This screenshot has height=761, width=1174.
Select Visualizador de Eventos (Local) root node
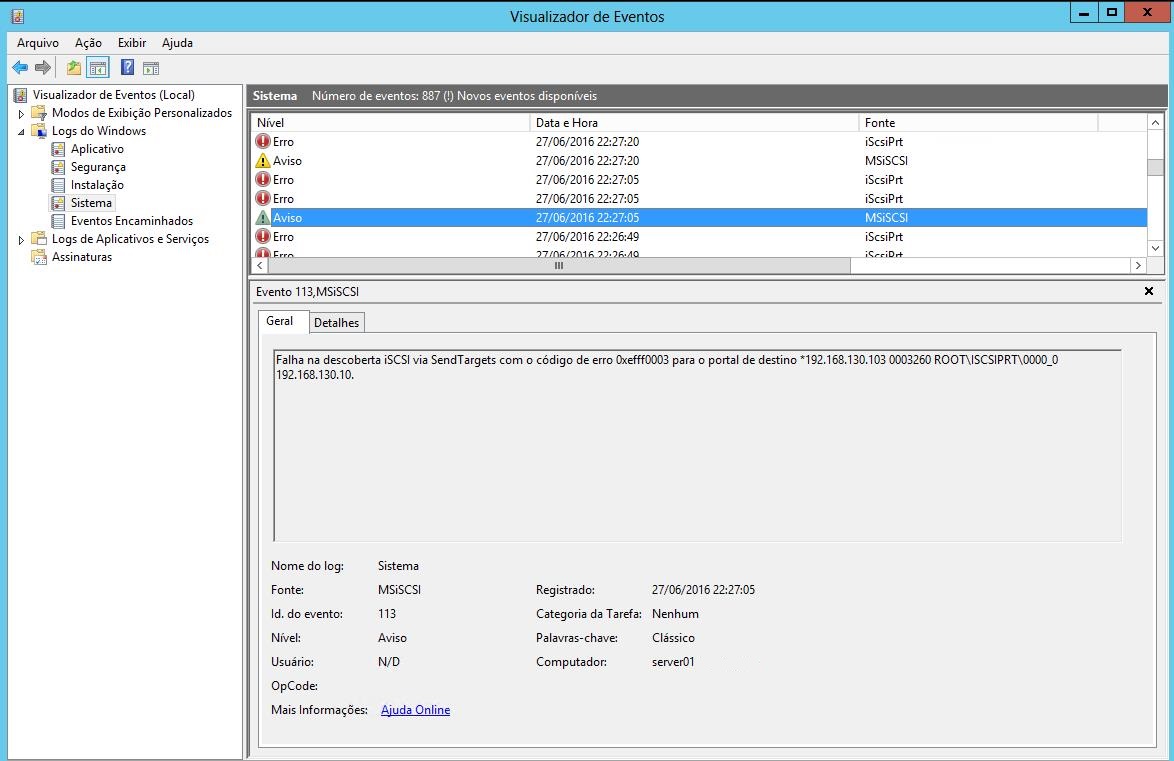tap(114, 95)
